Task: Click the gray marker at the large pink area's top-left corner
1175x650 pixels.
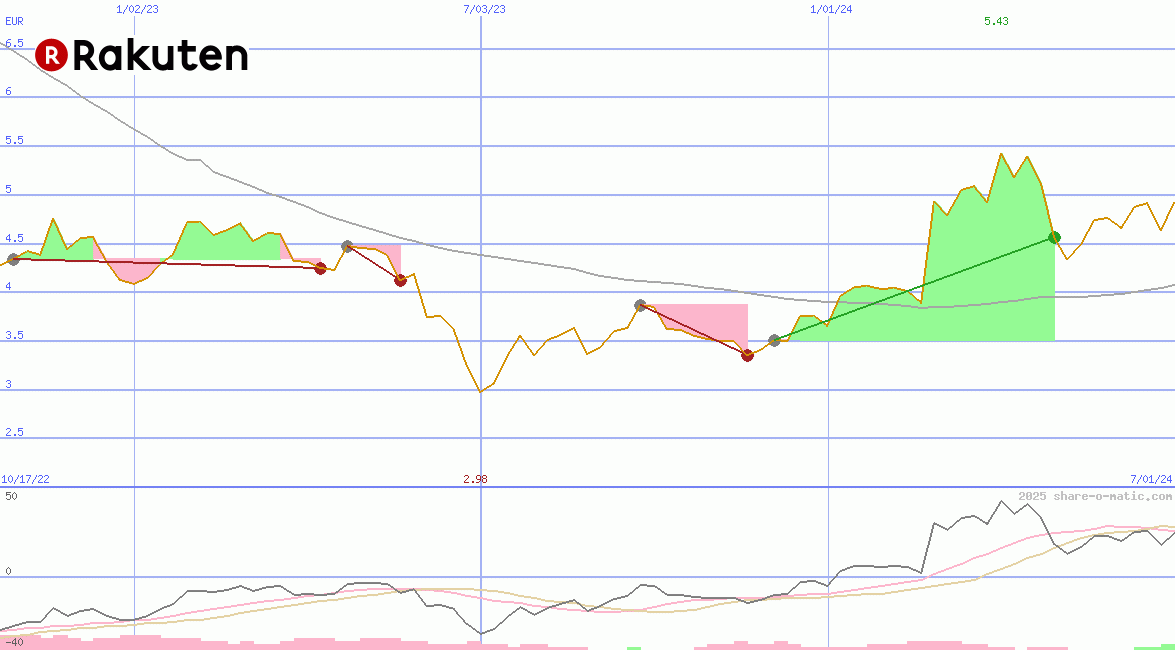Action: (640, 305)
